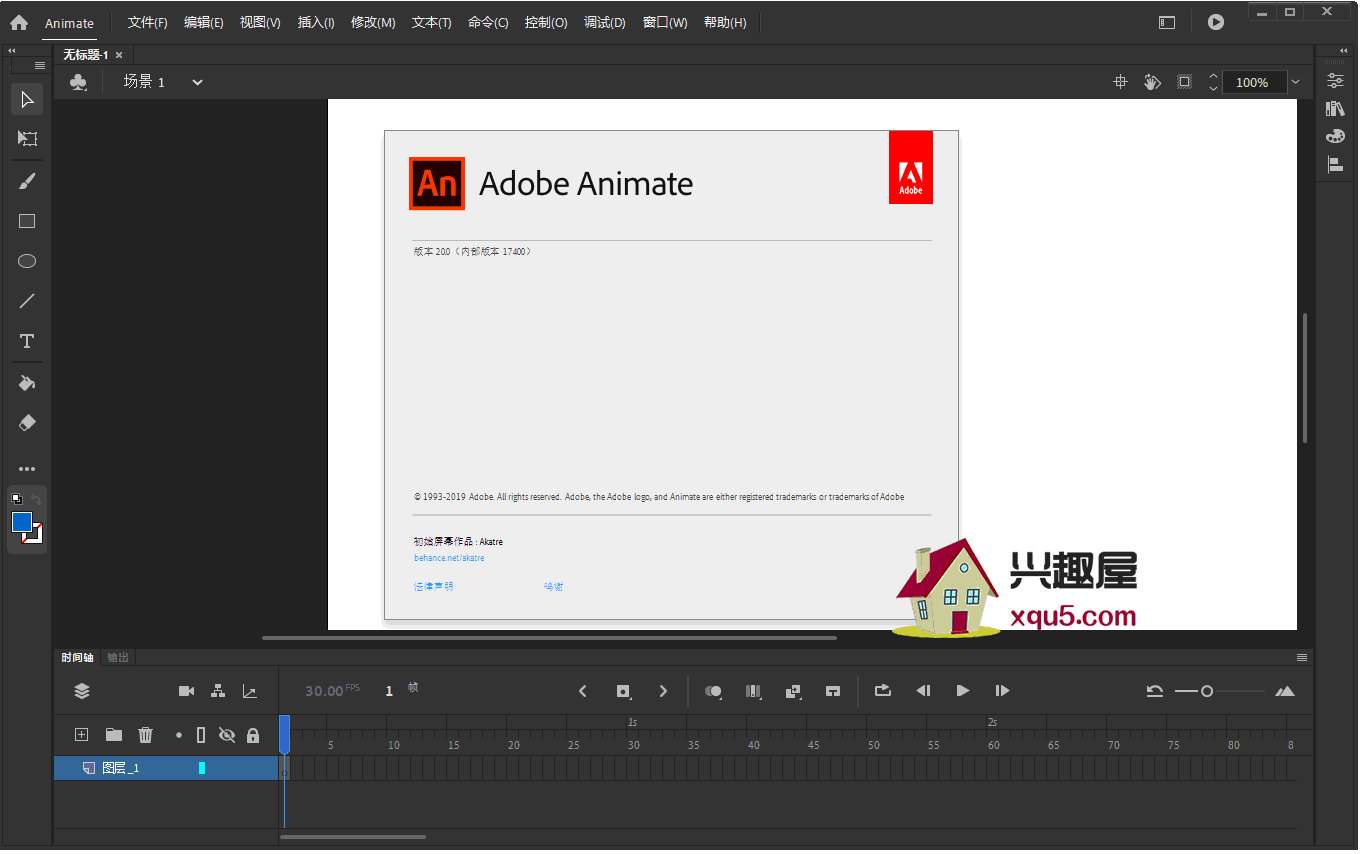Viewport: 1360px width, 854px height.
Task: Click the frame graph icon in timeline
Action: point(250,691)
